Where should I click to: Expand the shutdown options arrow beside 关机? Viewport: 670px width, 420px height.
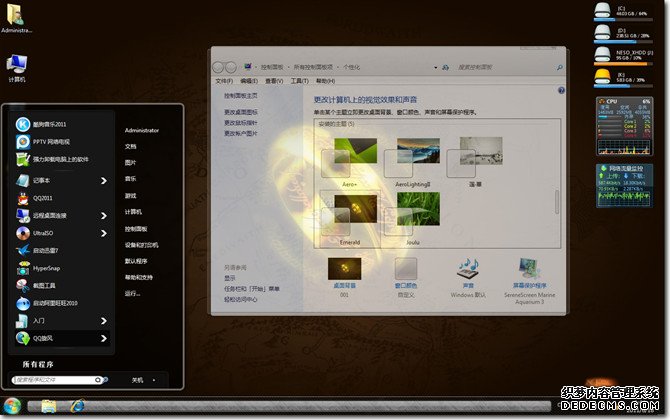154,380
